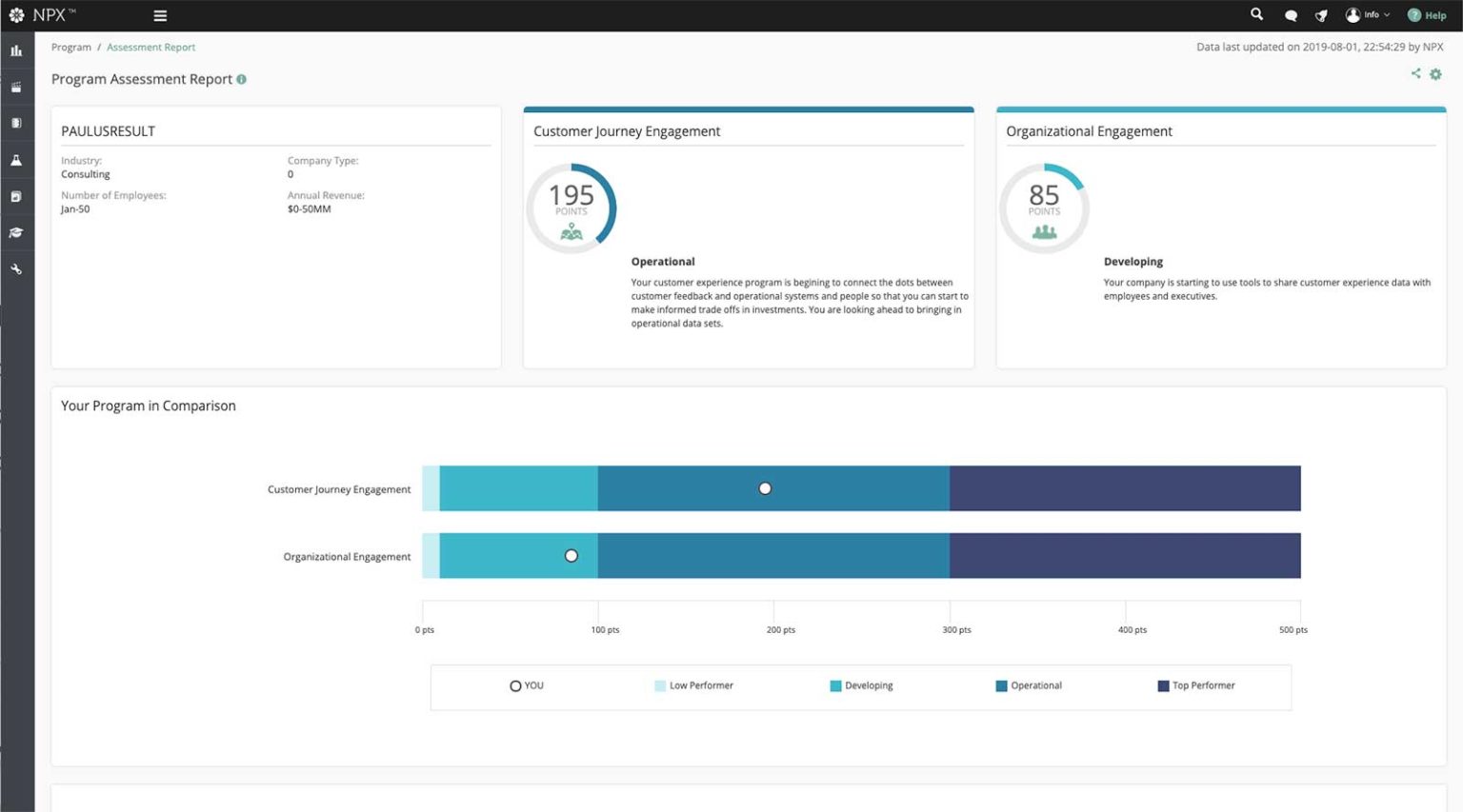Open the graduation cap learning section
Screen dimensions: 1463x812
point(16,232)
